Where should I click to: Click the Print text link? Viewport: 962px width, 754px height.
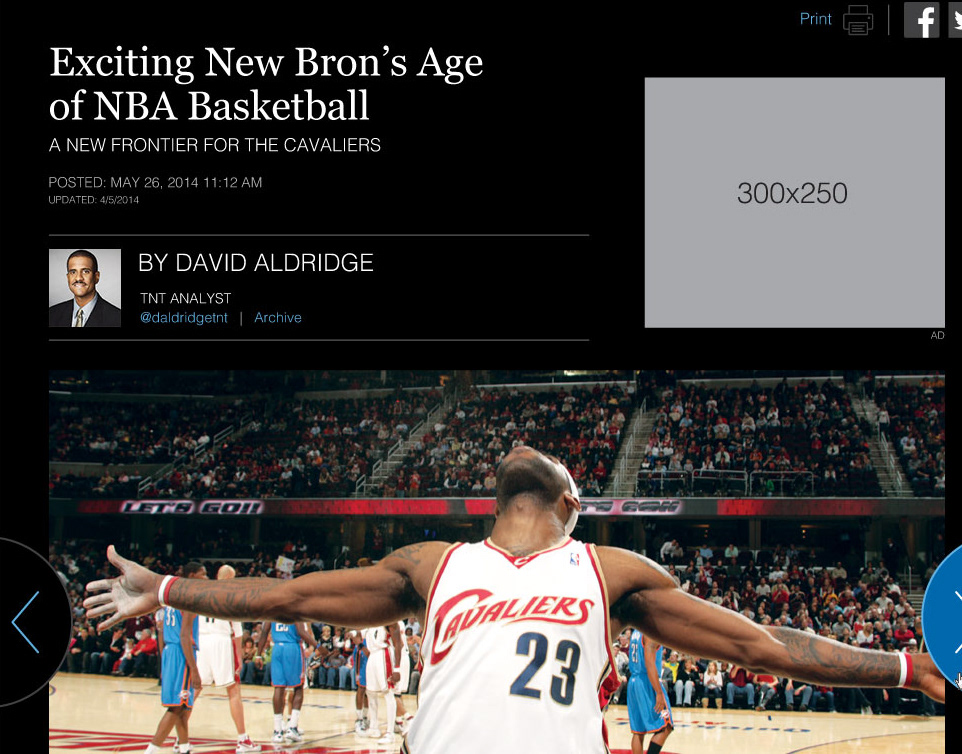pyautogui.click(x=815, y=19)
